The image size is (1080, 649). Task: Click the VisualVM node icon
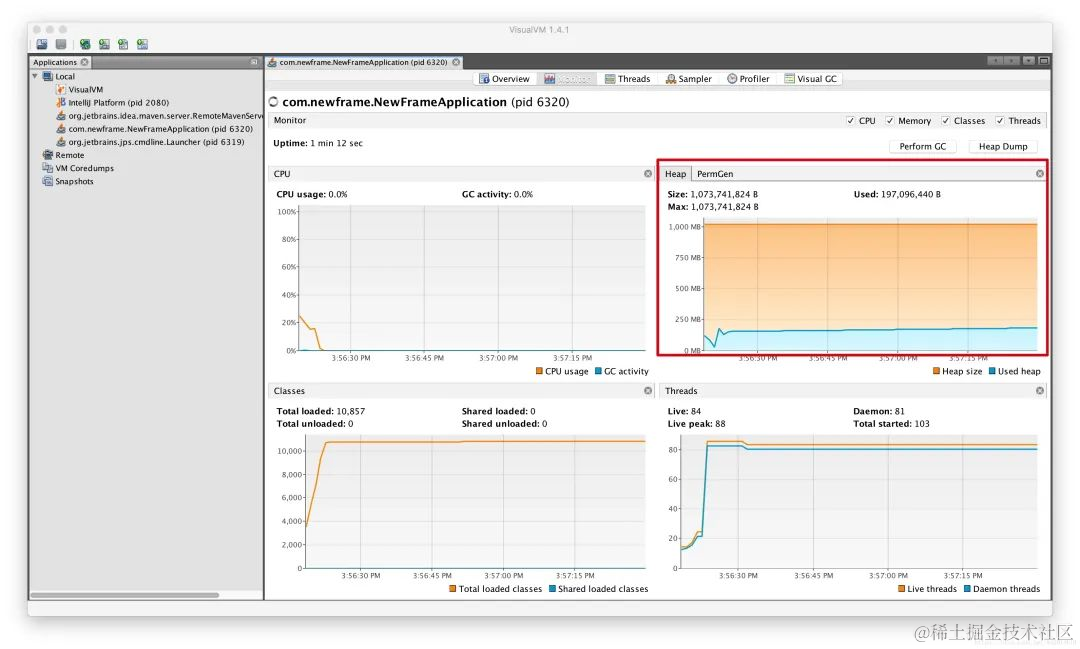coord(61,90)
